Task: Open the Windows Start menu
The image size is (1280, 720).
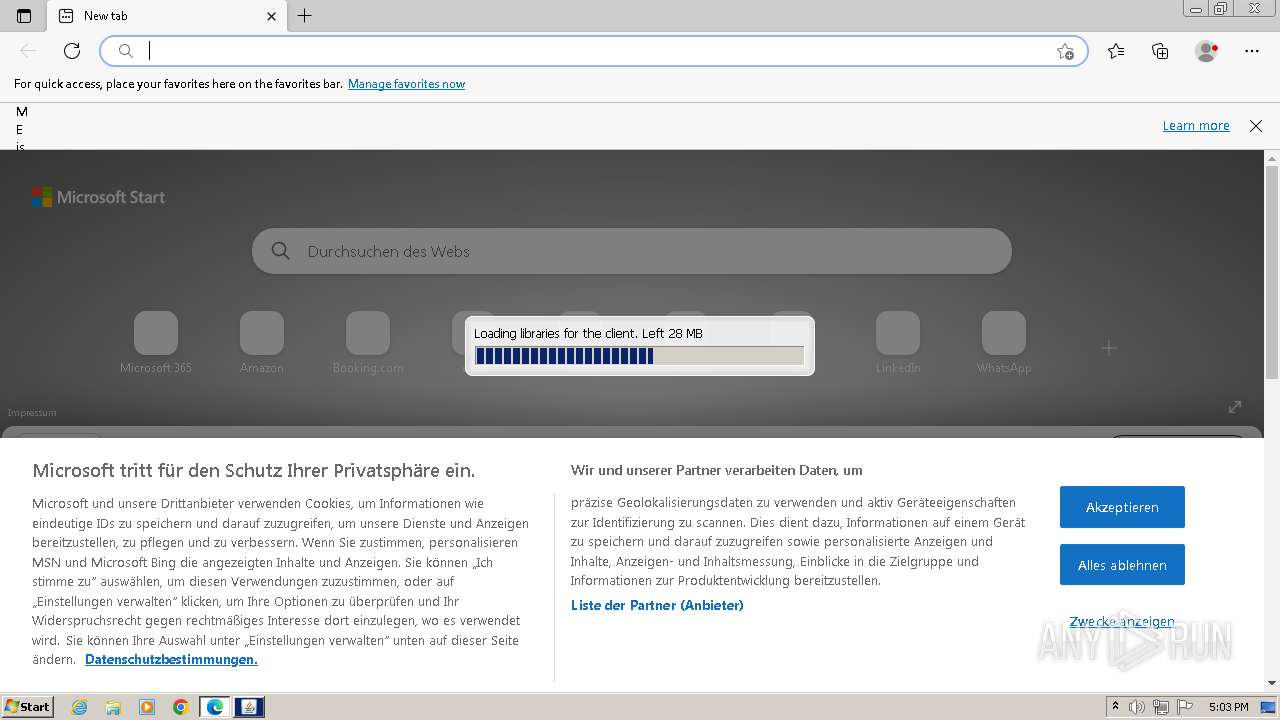Action: [27, 707]
